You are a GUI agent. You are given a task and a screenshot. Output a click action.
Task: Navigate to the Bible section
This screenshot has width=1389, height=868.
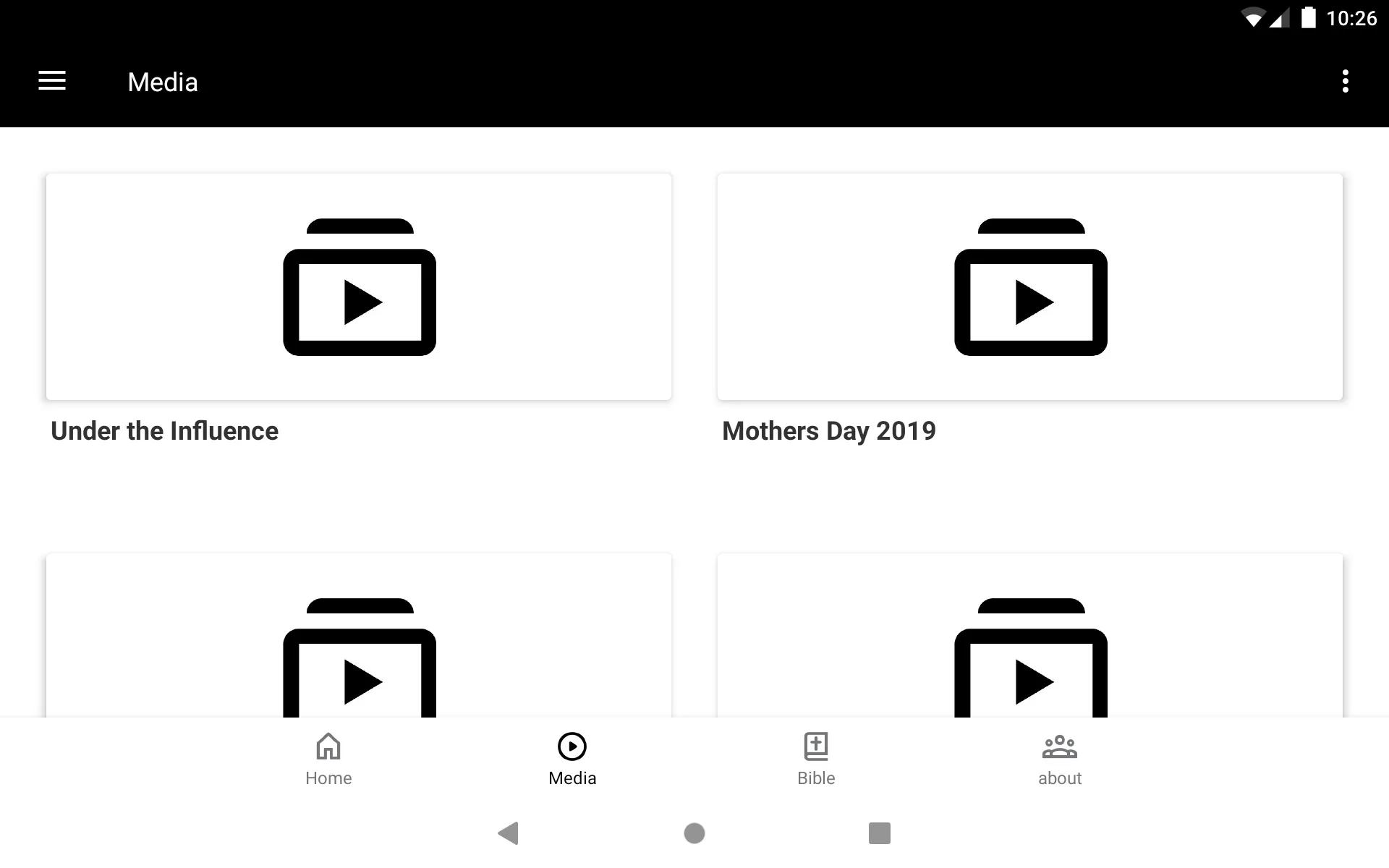tap(816, 757)
